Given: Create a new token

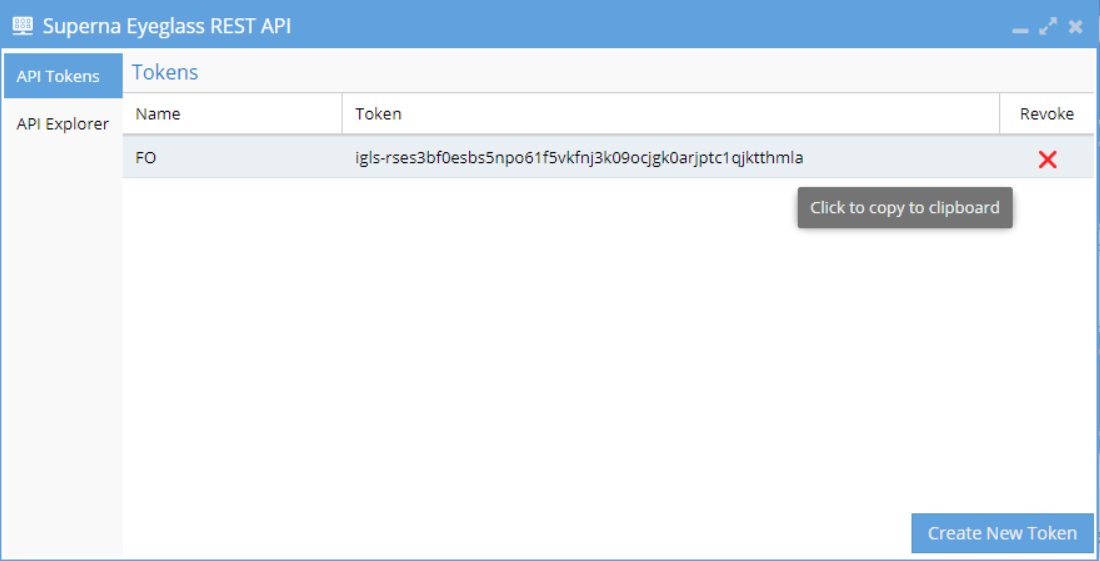Looking at the screenshot, I should pyautogui.click(x=1002, y=533).
